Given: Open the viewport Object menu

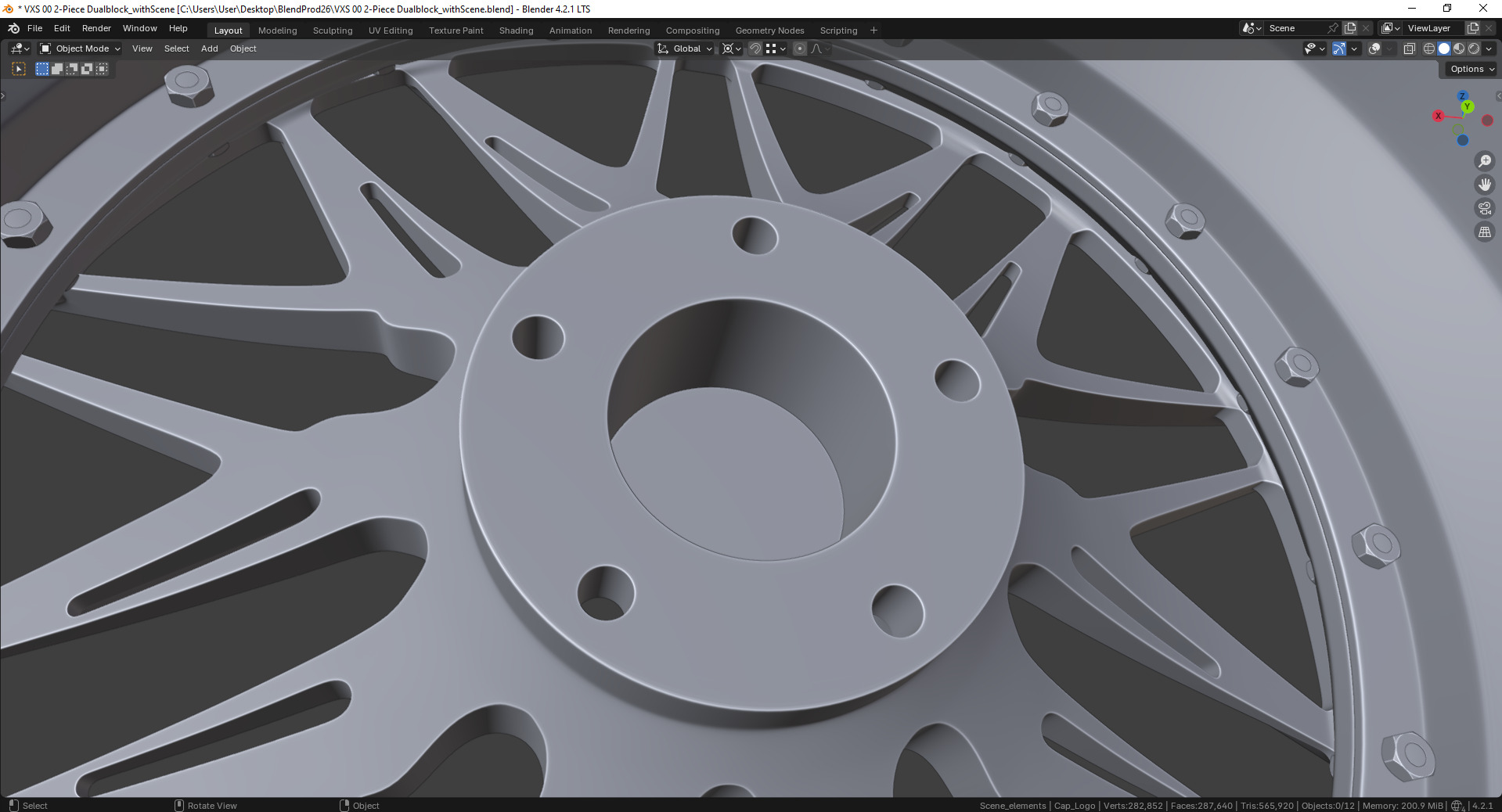Looking at the screenshot, I should point(243,49).
